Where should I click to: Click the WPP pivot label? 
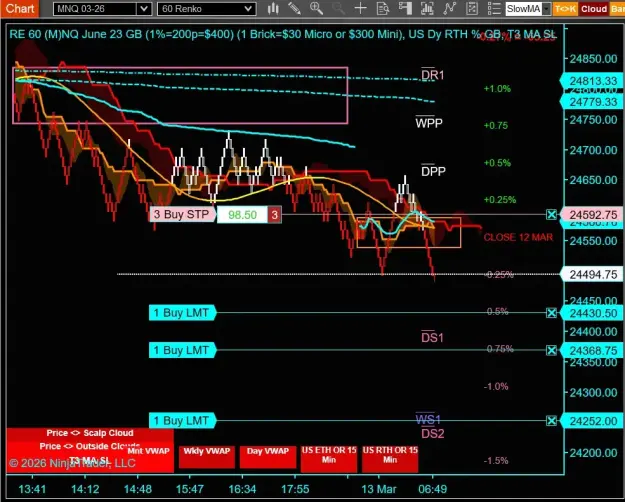(x=429, y=123)
